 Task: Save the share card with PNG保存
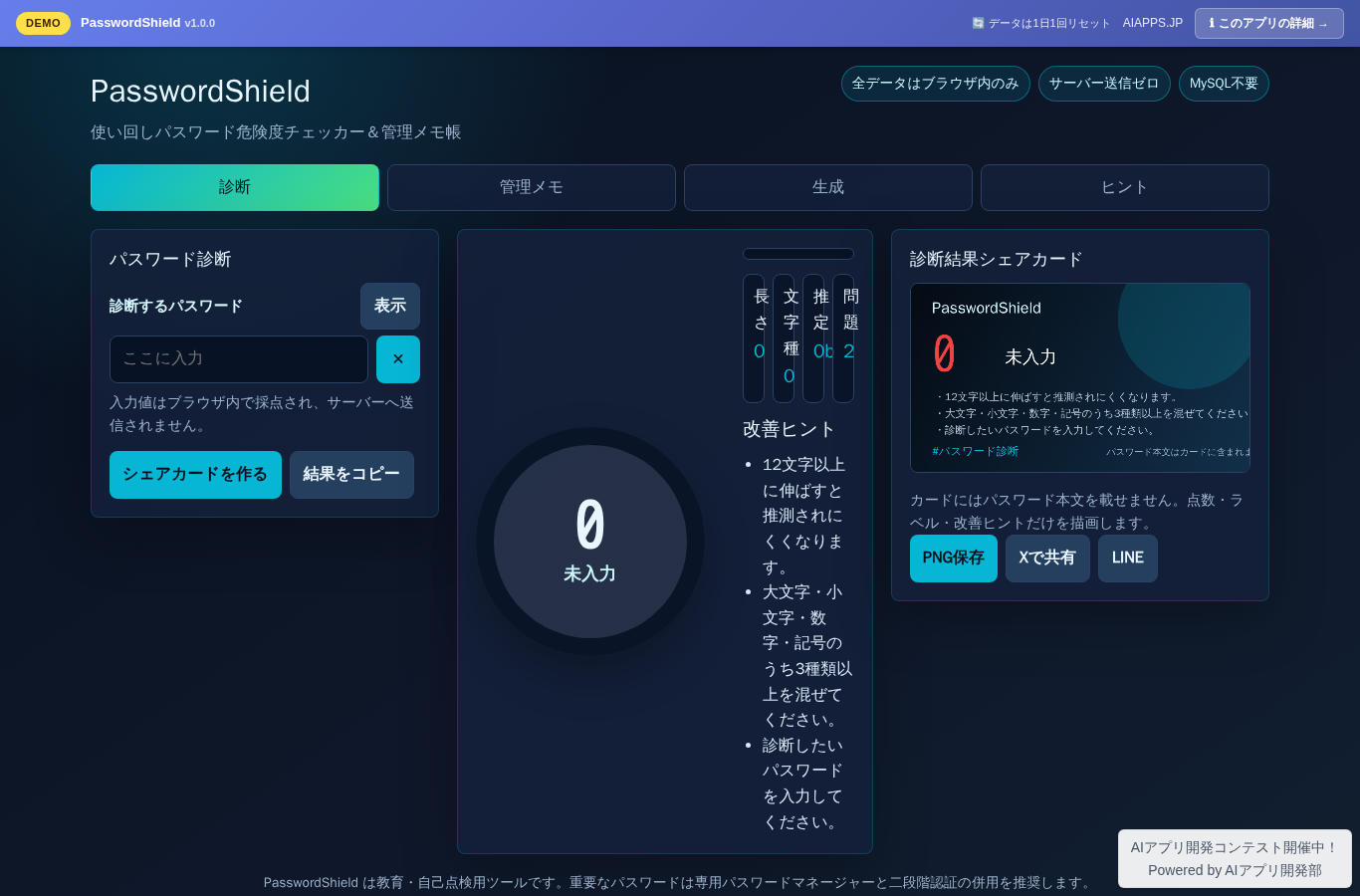[x=954, y=559]
